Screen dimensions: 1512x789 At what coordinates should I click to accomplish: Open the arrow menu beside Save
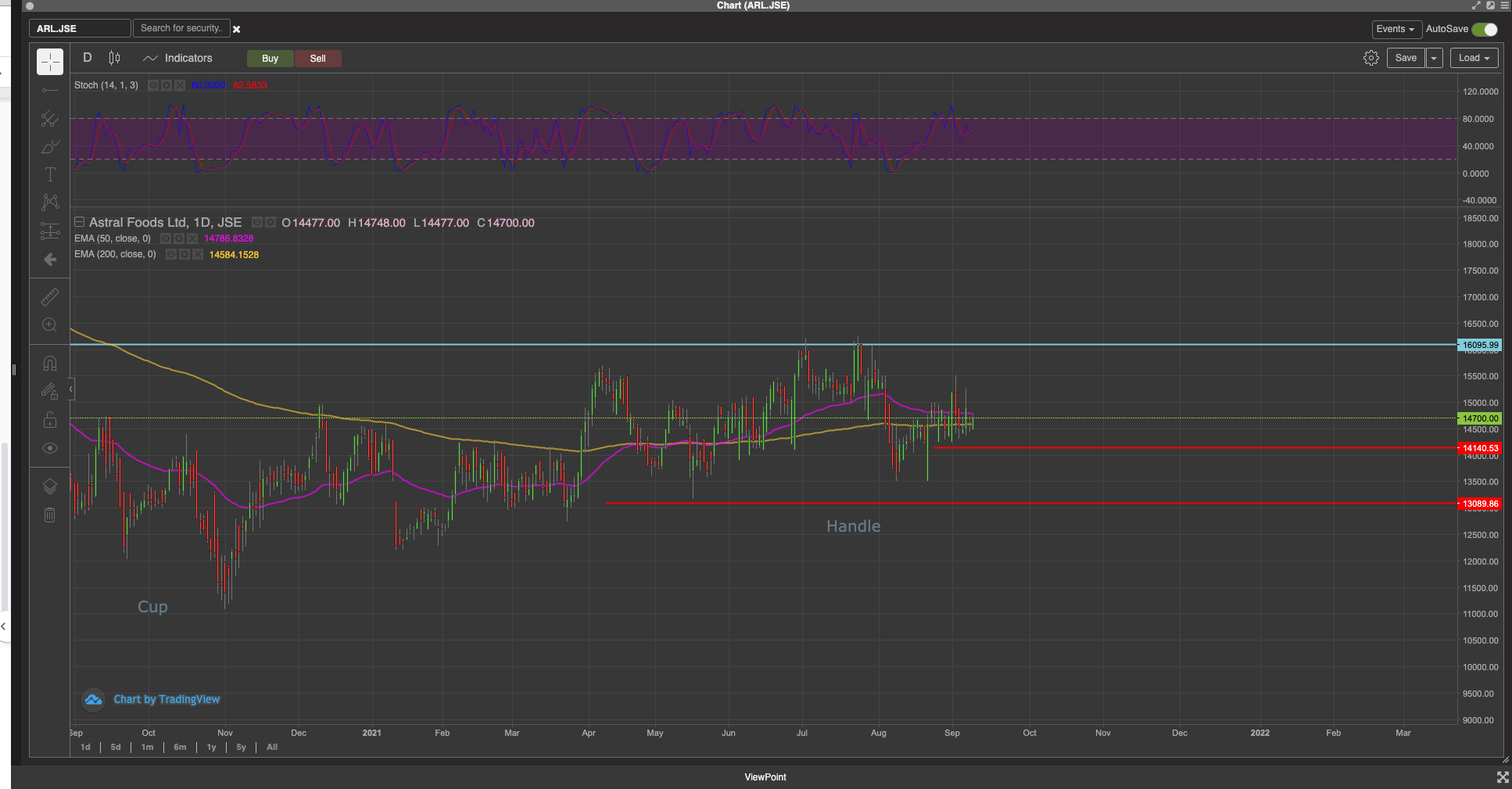tap(1434, 59)
